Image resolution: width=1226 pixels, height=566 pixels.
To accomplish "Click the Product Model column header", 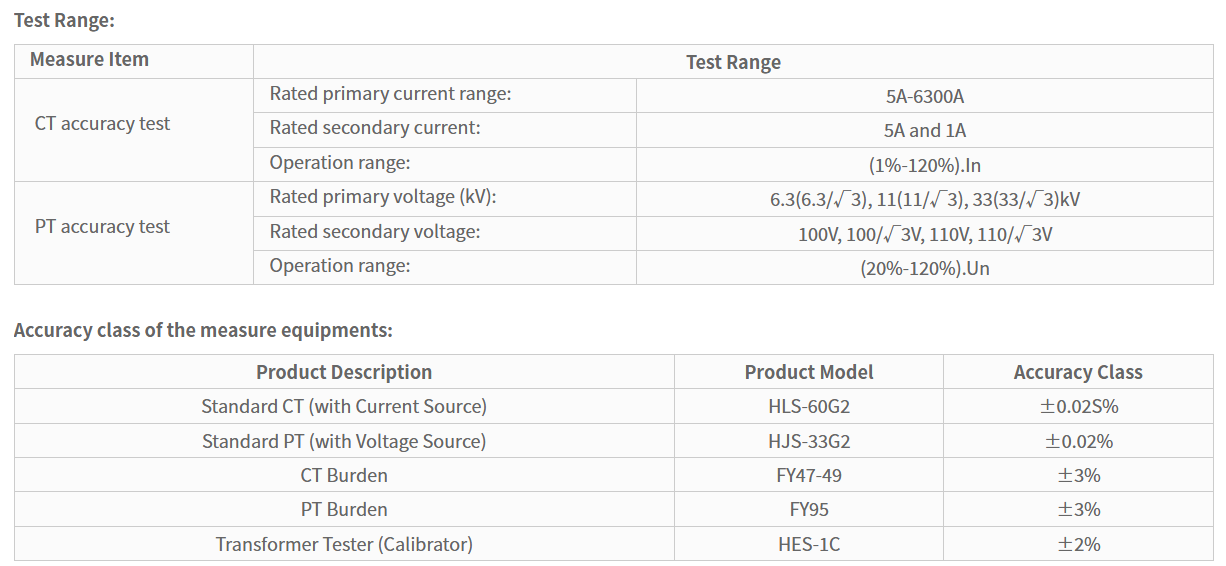I will pos(809,372).
